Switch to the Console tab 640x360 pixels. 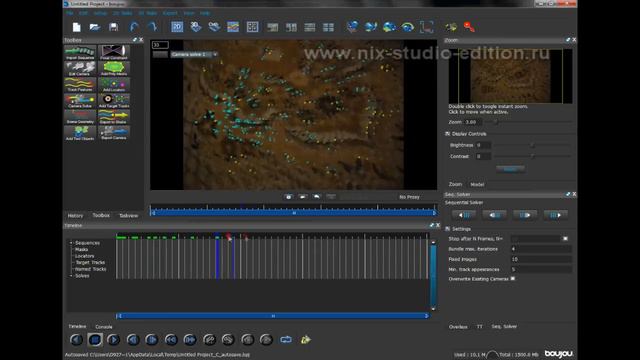pyautogui.click(x=104, y=327)
